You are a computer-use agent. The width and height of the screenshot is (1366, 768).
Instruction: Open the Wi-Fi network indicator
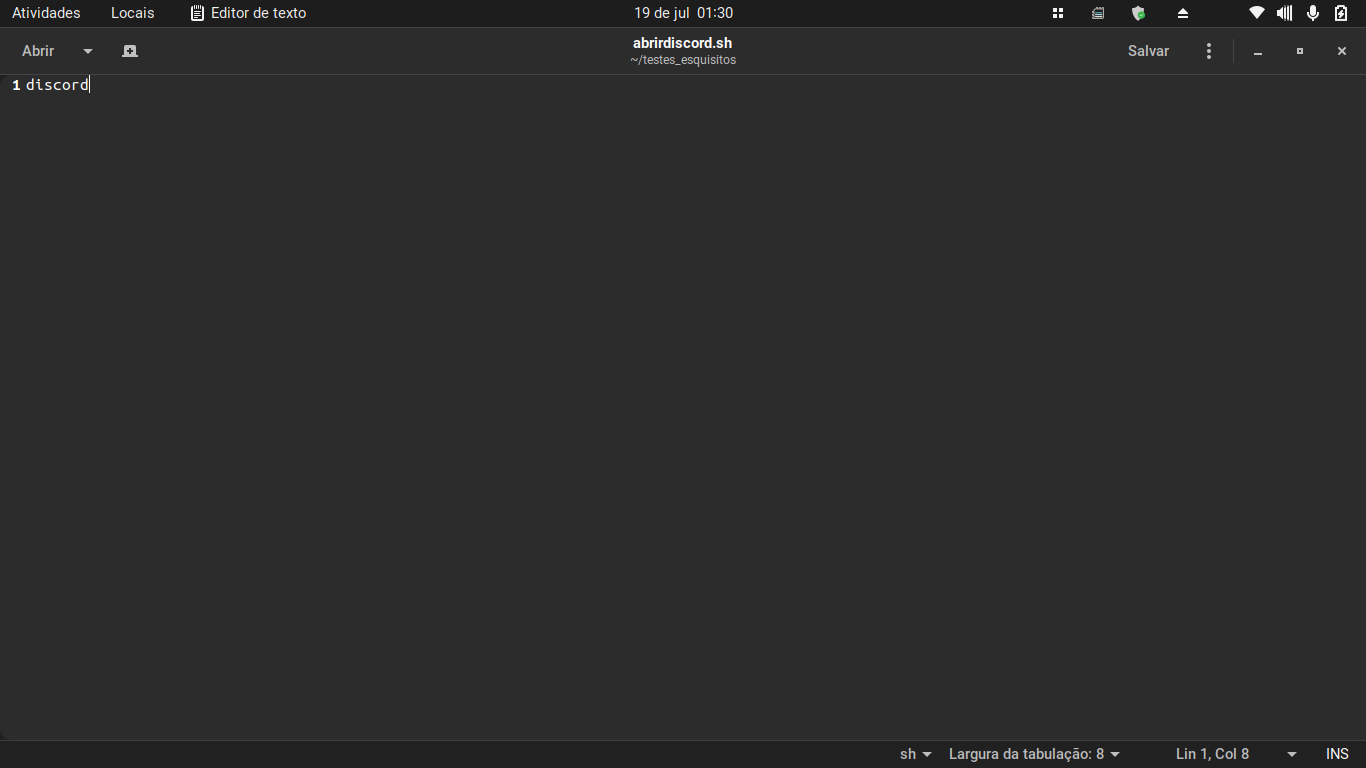[x=1257, y=13]
